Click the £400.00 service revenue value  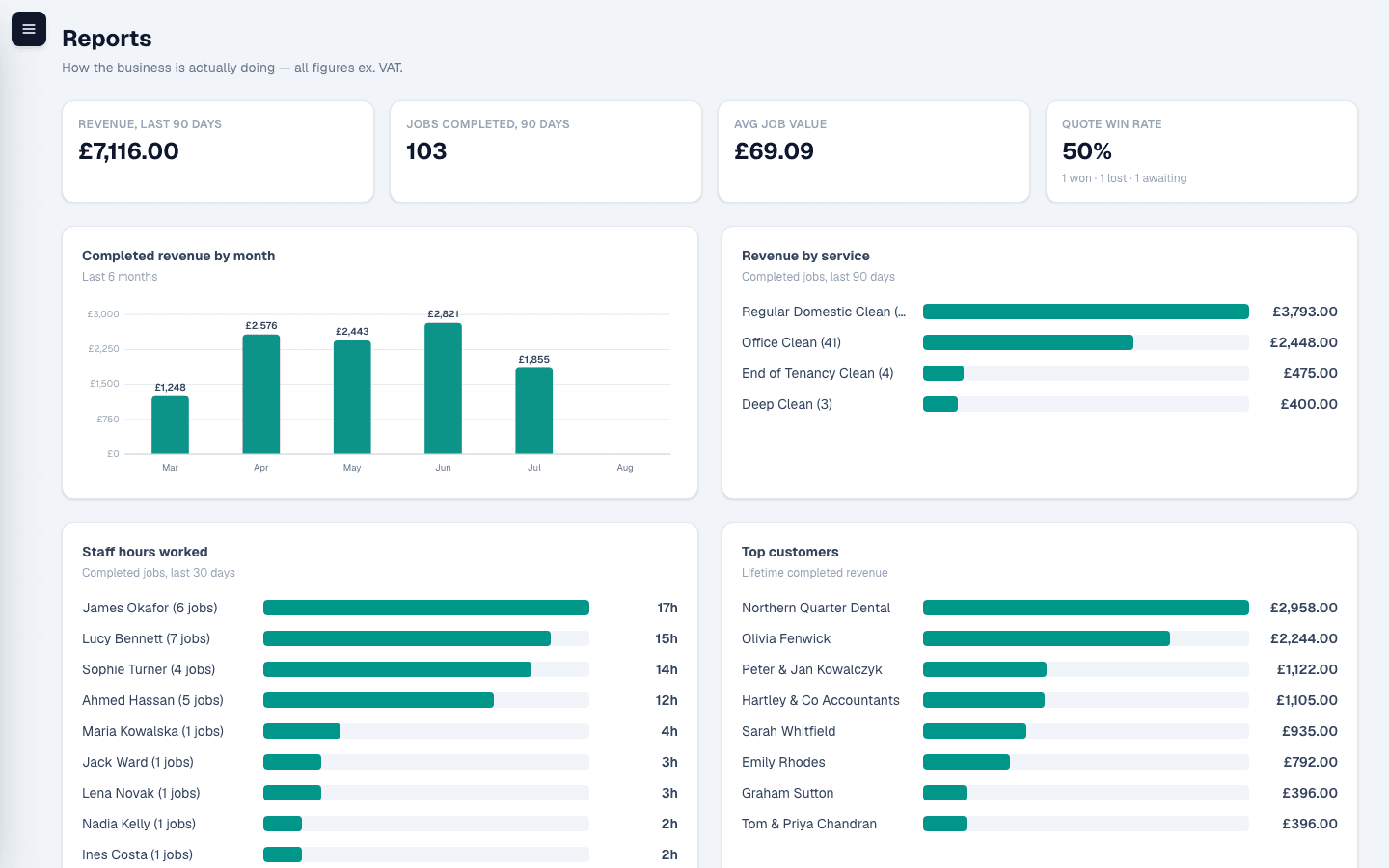coord(1309,404)
